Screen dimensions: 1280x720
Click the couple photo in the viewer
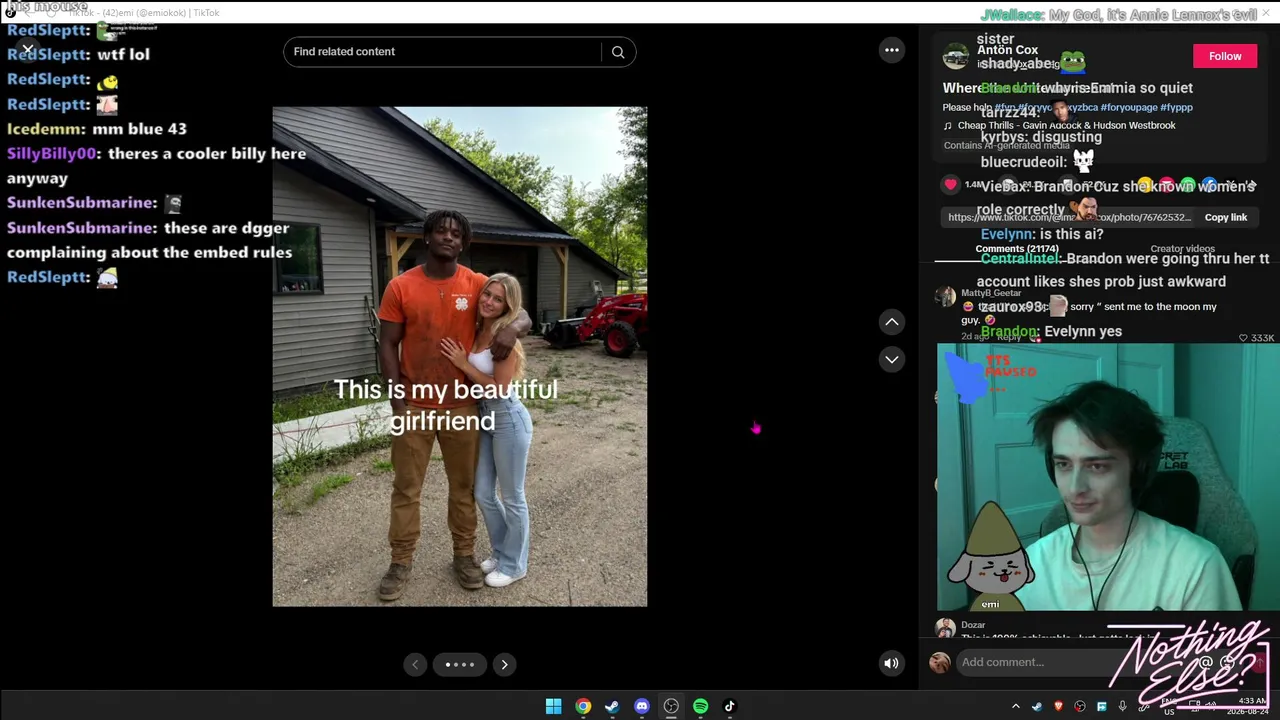coord(460,357)
